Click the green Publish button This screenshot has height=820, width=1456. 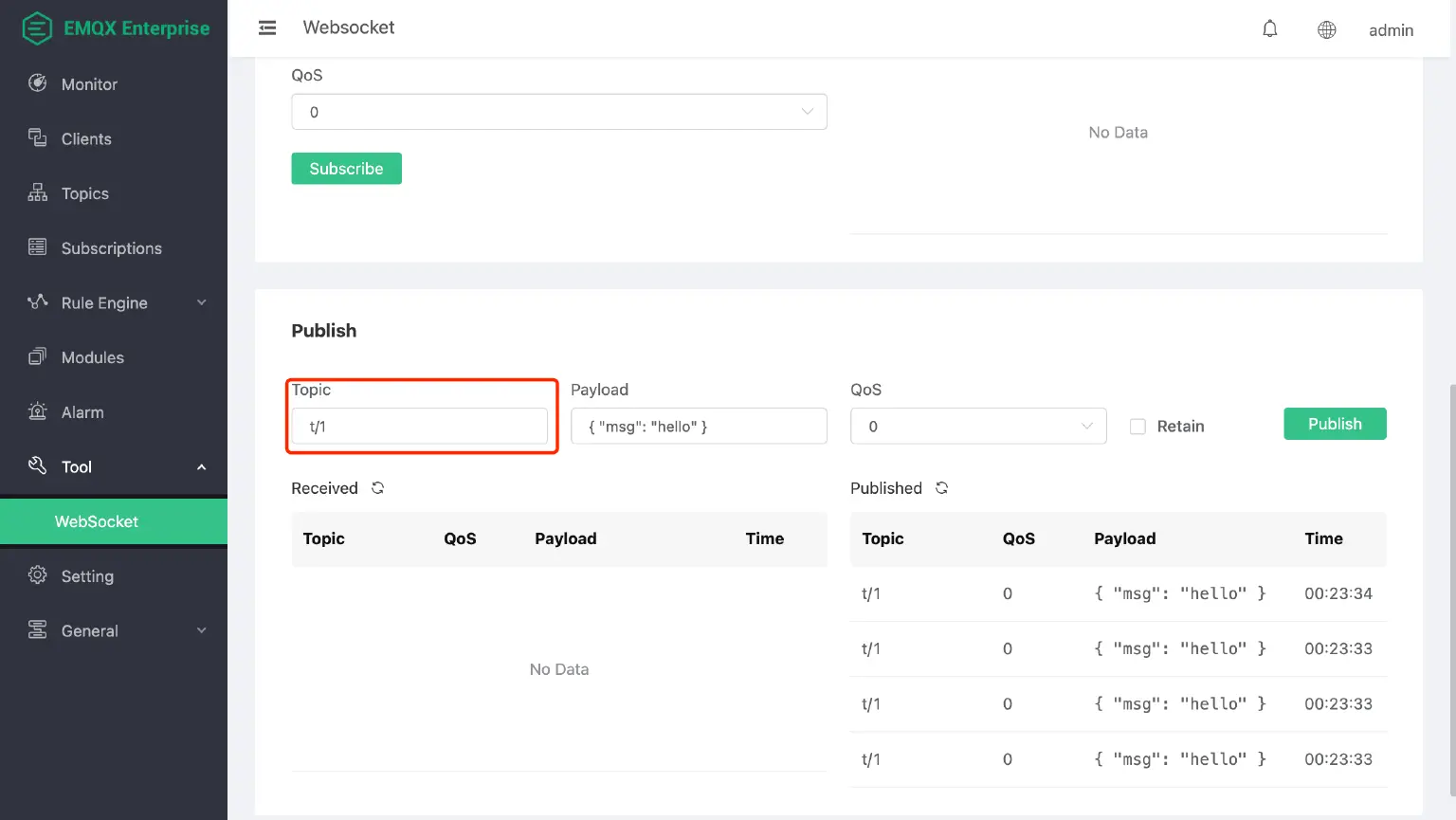[1335, 424]
